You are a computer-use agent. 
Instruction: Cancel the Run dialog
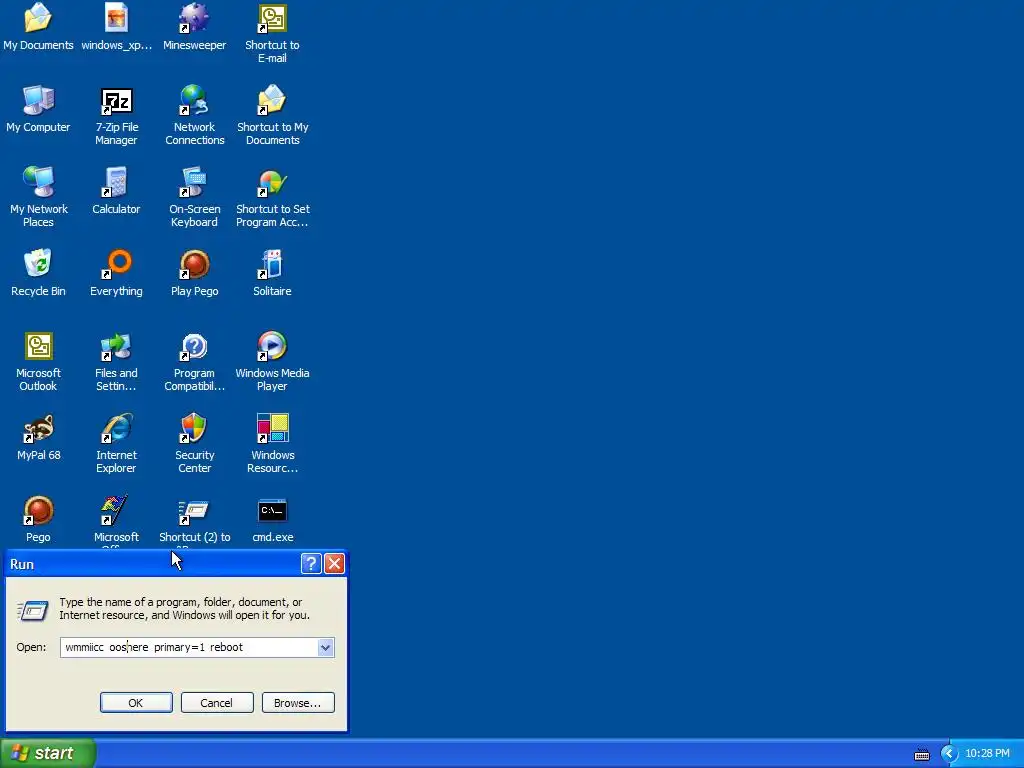coord(217,703)
